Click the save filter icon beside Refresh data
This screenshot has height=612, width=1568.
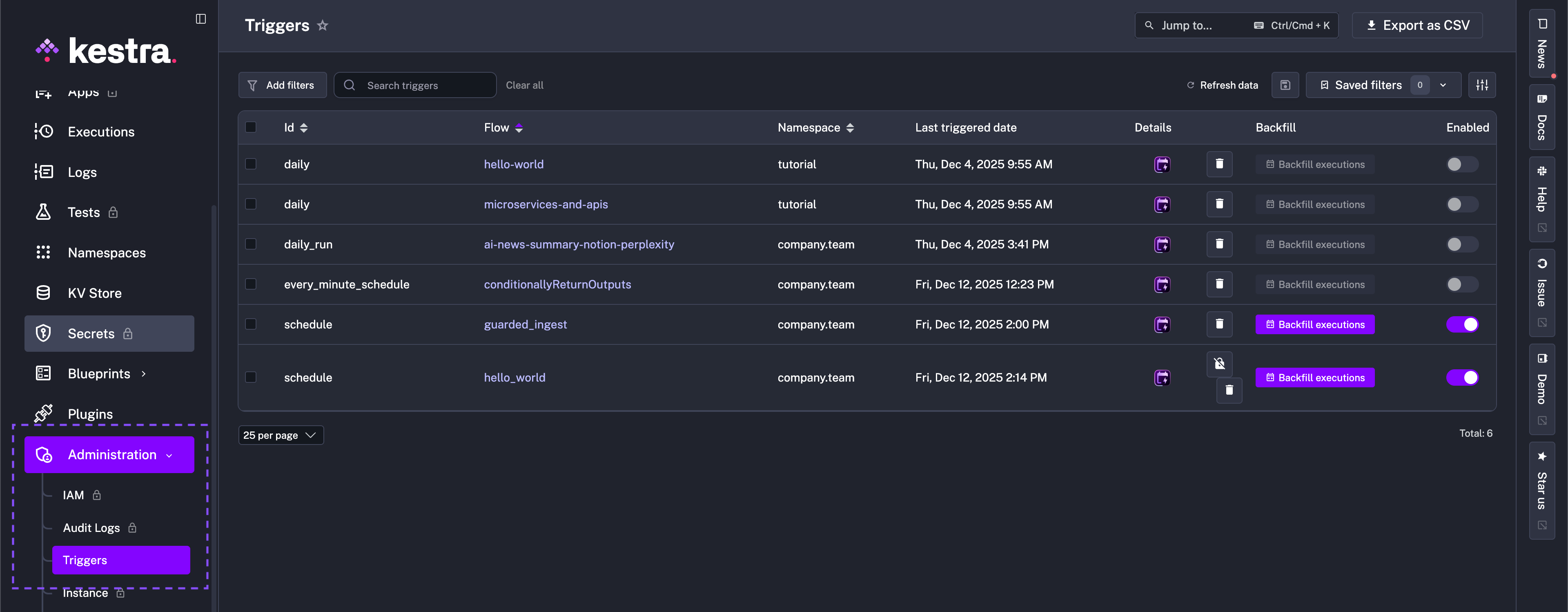tap(1285, 85)
